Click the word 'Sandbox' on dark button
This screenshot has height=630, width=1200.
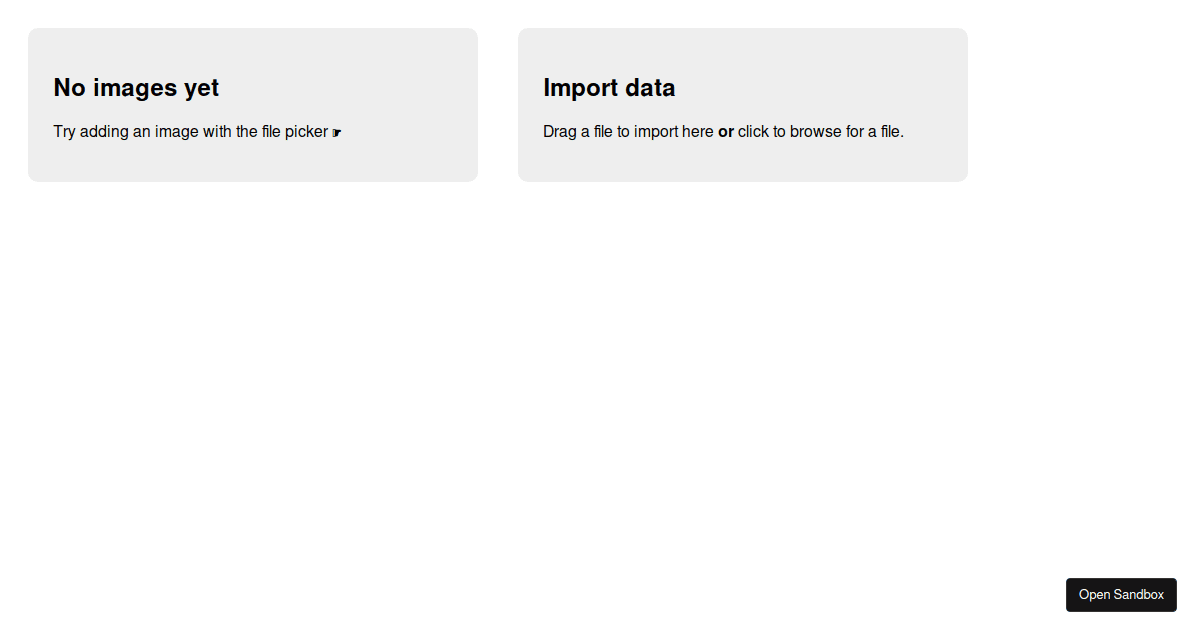tap(1140, 595)
